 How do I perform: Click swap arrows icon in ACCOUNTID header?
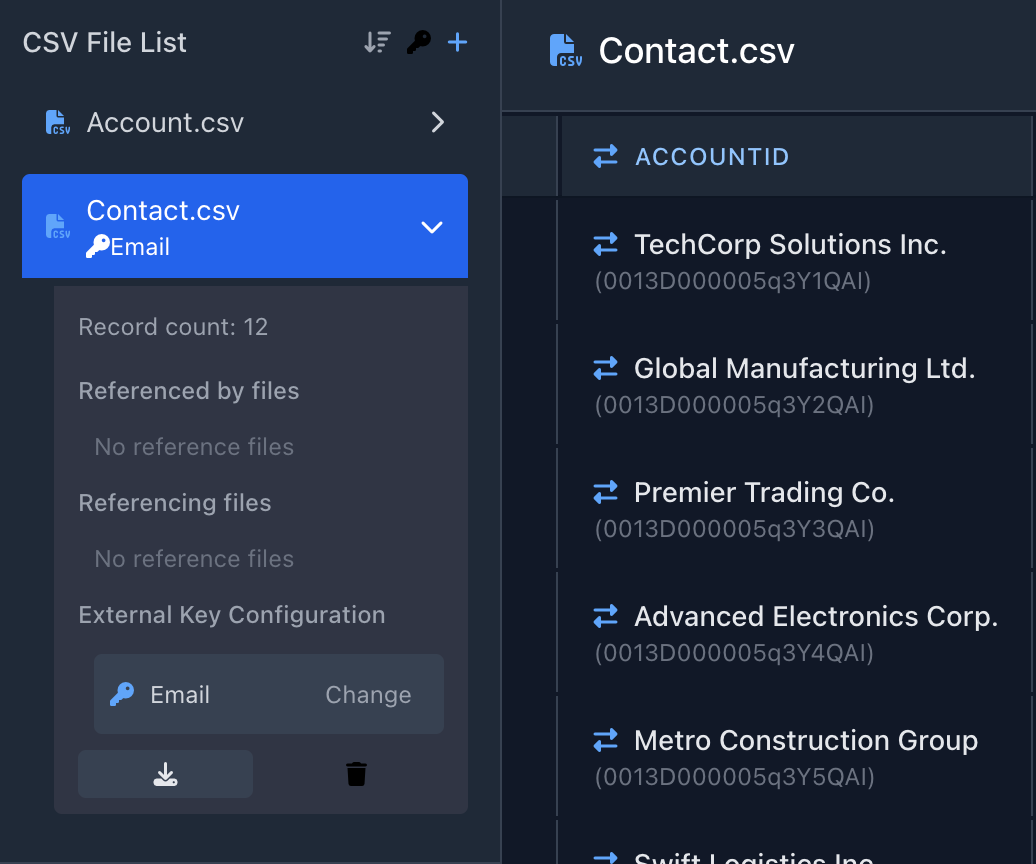pyautogui.click(x=605, y=157)
